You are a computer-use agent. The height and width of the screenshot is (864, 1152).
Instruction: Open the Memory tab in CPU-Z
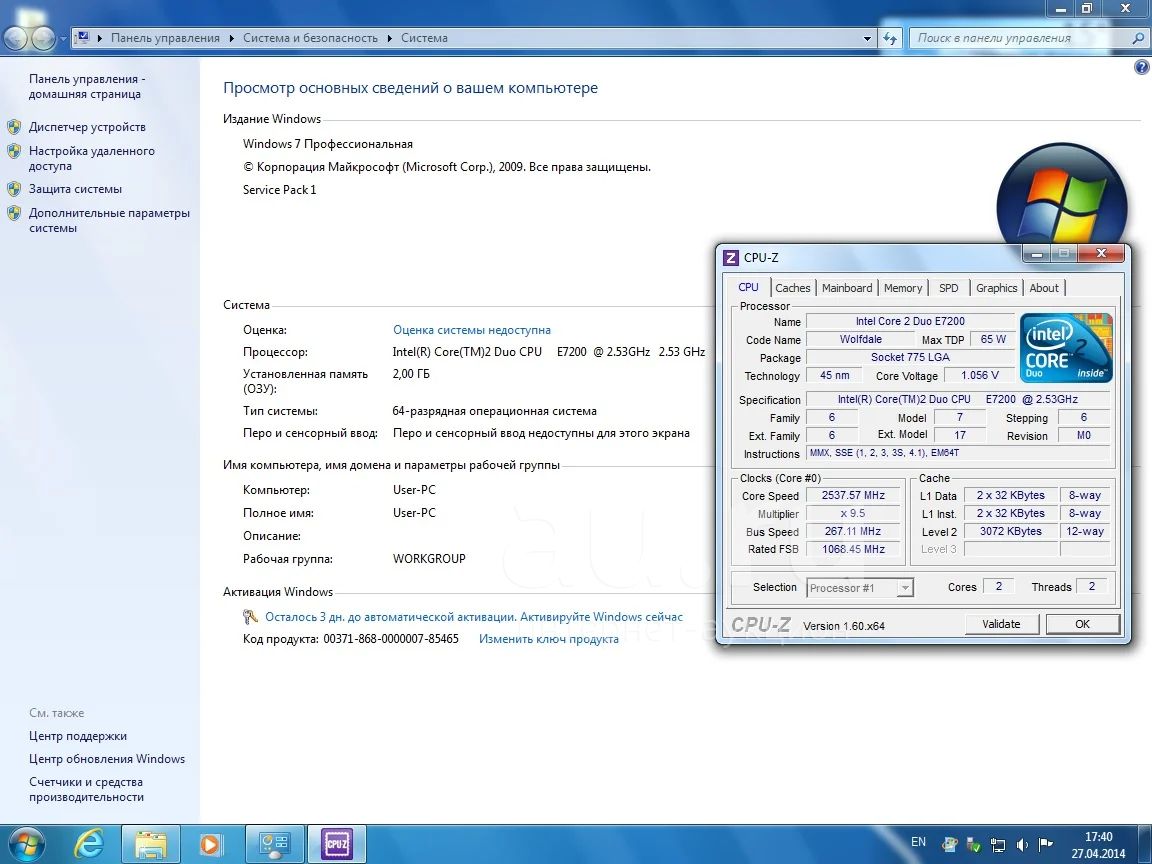[x=903, y=288]
